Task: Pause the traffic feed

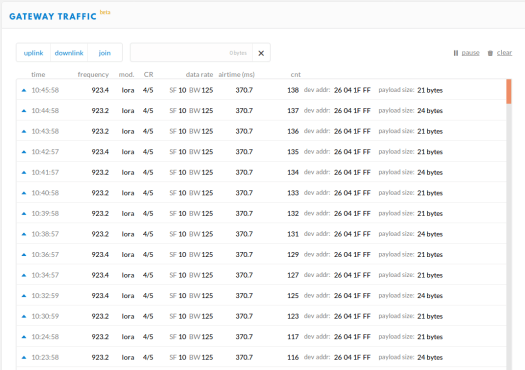Action: [470, 53]
